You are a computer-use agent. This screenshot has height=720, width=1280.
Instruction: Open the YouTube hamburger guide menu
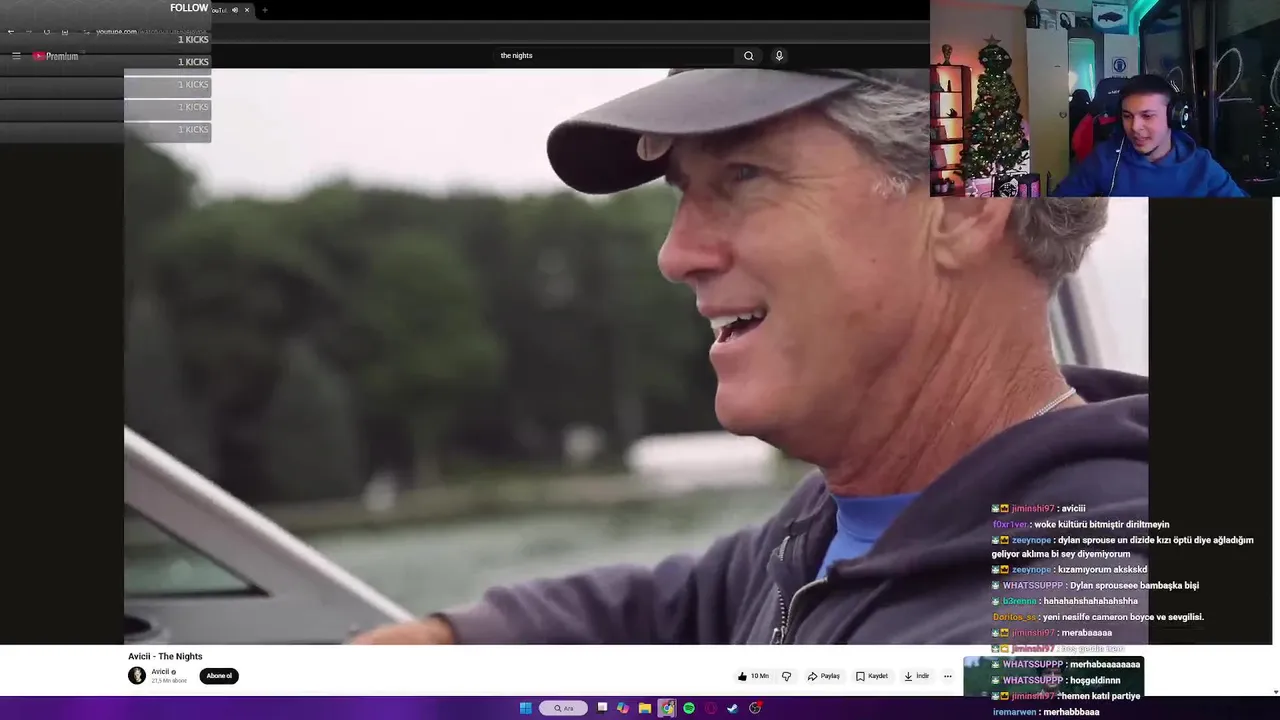[16, 56]
